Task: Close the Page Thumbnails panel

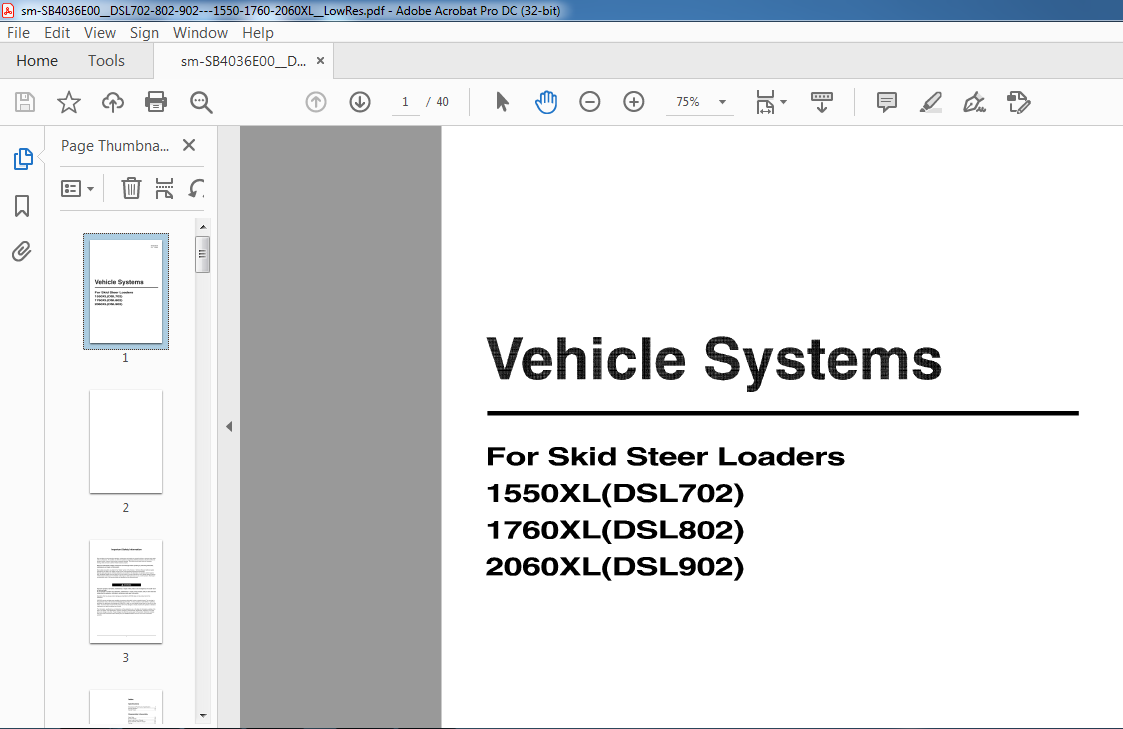Action: click(x=189, y=145)
